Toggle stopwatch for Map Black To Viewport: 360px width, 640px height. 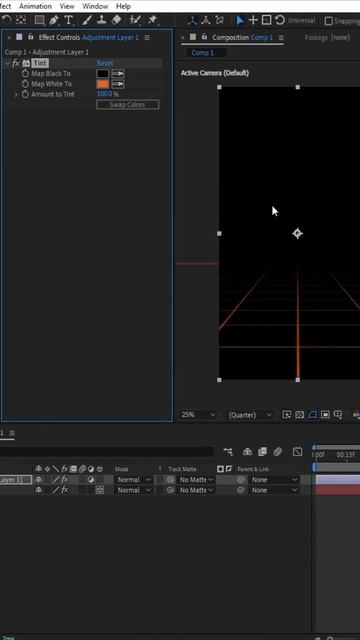point(25,74)
